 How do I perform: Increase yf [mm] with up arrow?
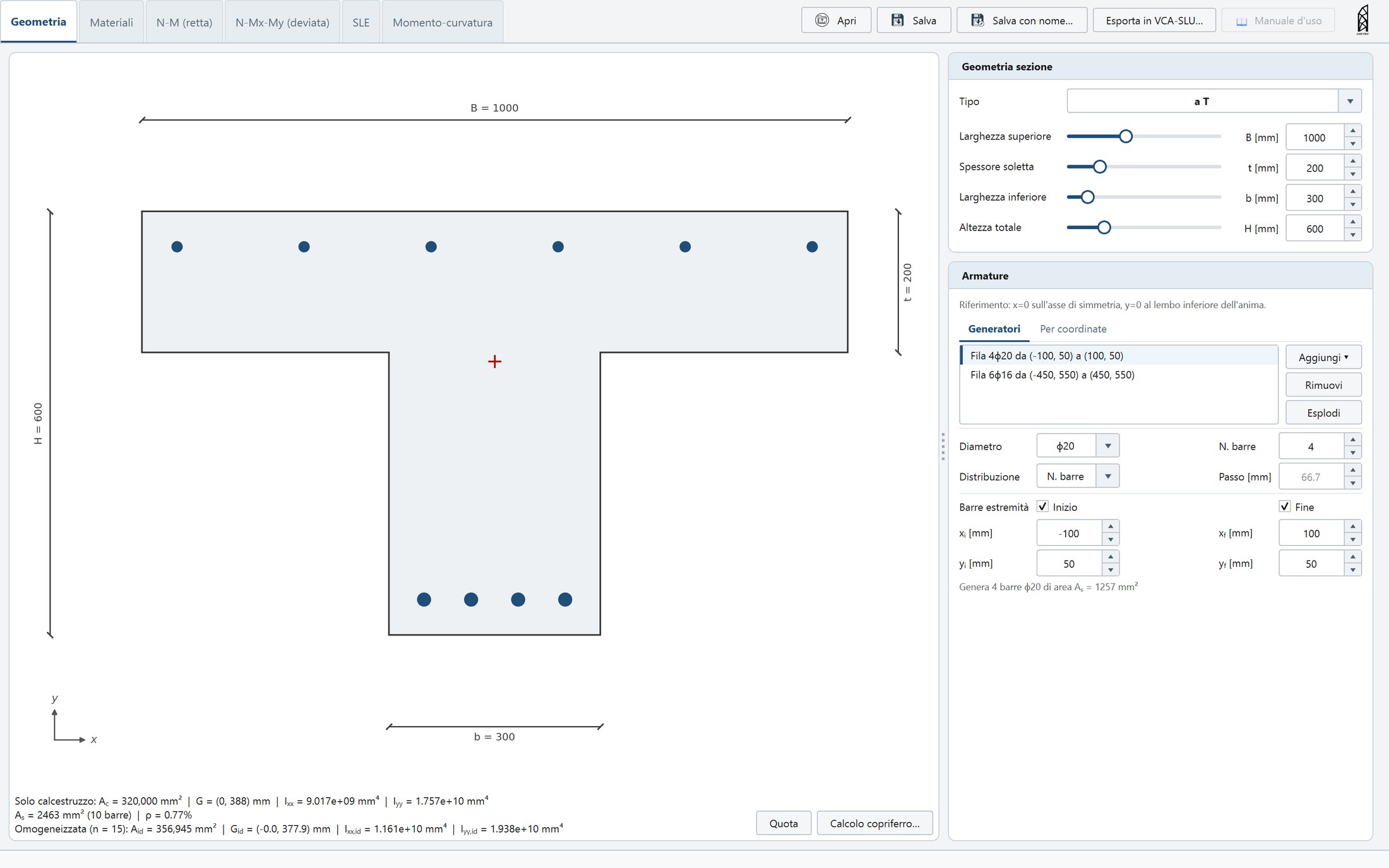pyautogui.click(x=1352, y=557)
